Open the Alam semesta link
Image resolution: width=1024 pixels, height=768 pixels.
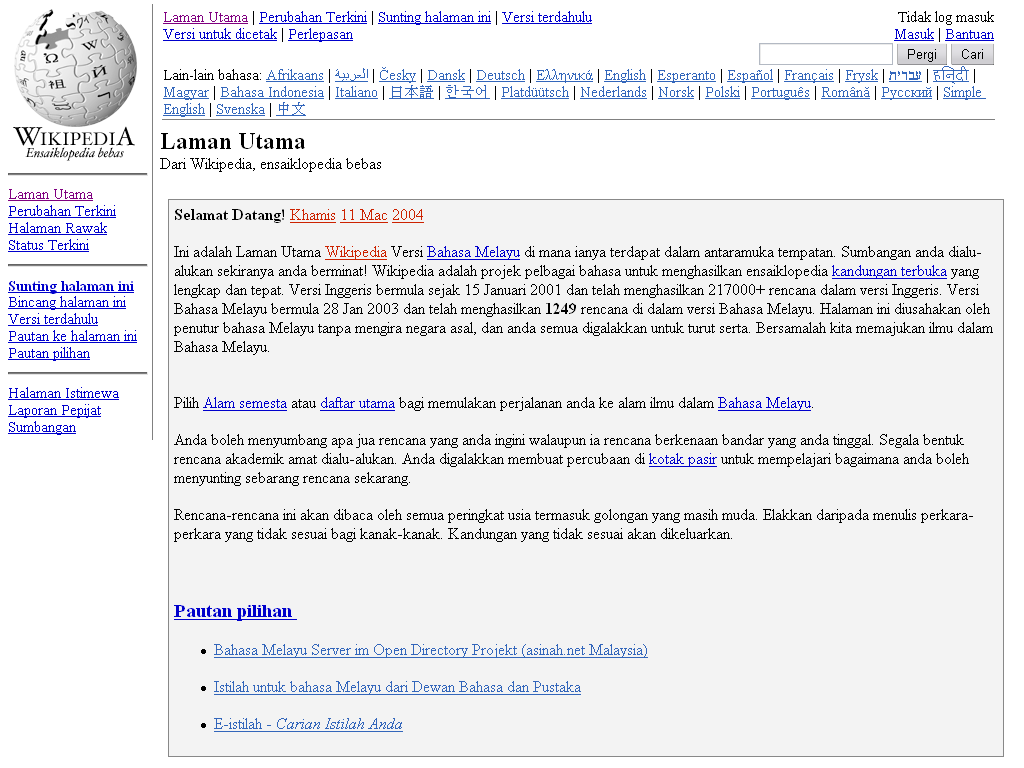[245, 404]
